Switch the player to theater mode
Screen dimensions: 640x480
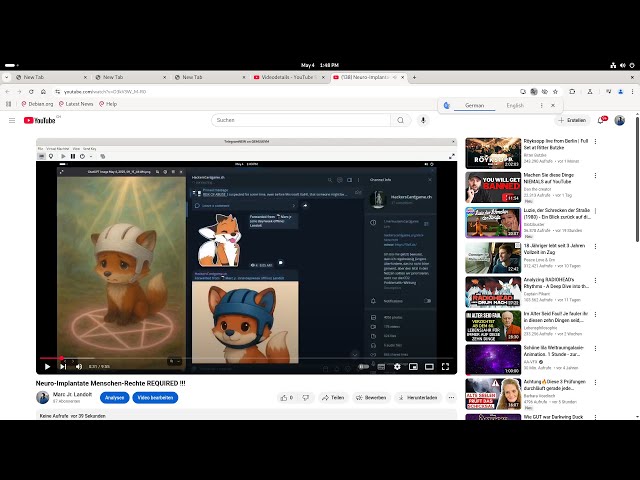pos(429,367)
